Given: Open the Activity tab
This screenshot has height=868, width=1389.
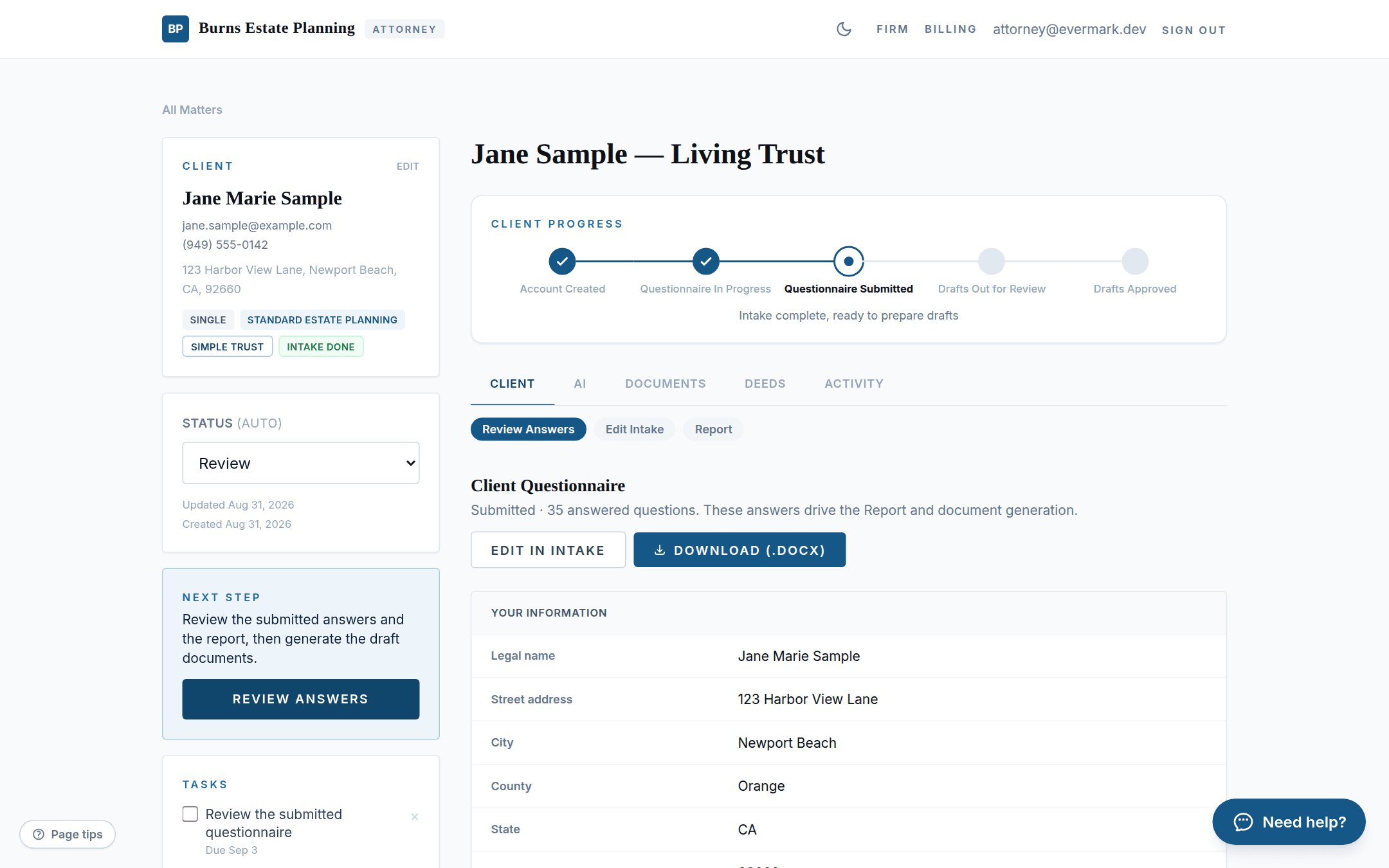Looking at the screenshot, I should (854, 384).
